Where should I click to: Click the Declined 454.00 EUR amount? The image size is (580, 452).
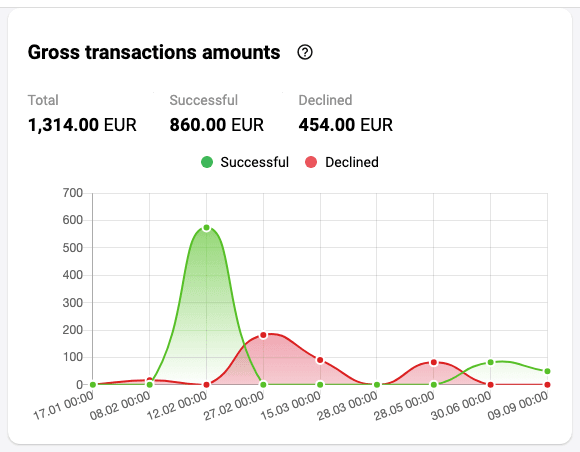point(345,125)
